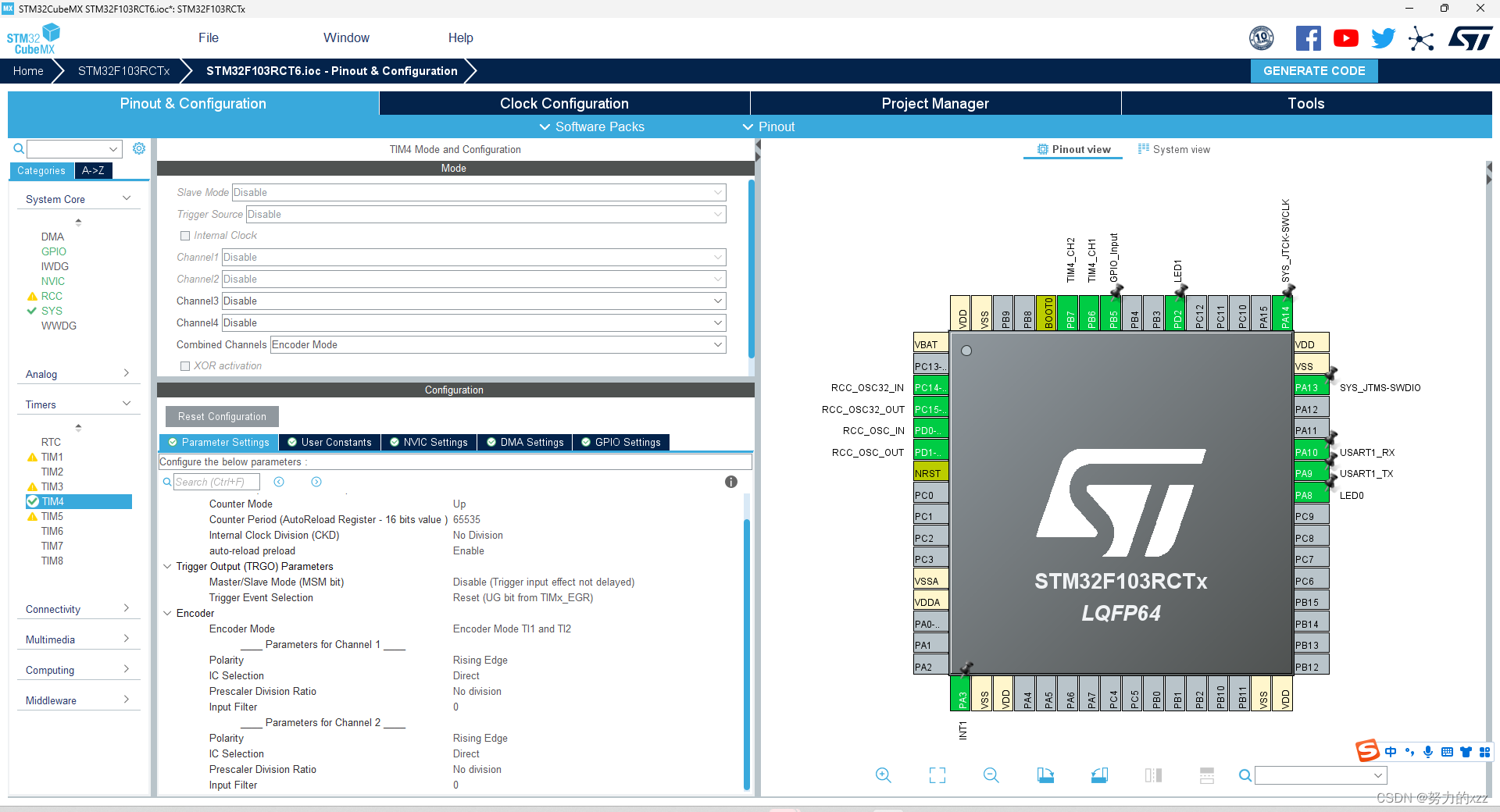
Task: Open the ST community network icon
Action: tap(1421, 38)
